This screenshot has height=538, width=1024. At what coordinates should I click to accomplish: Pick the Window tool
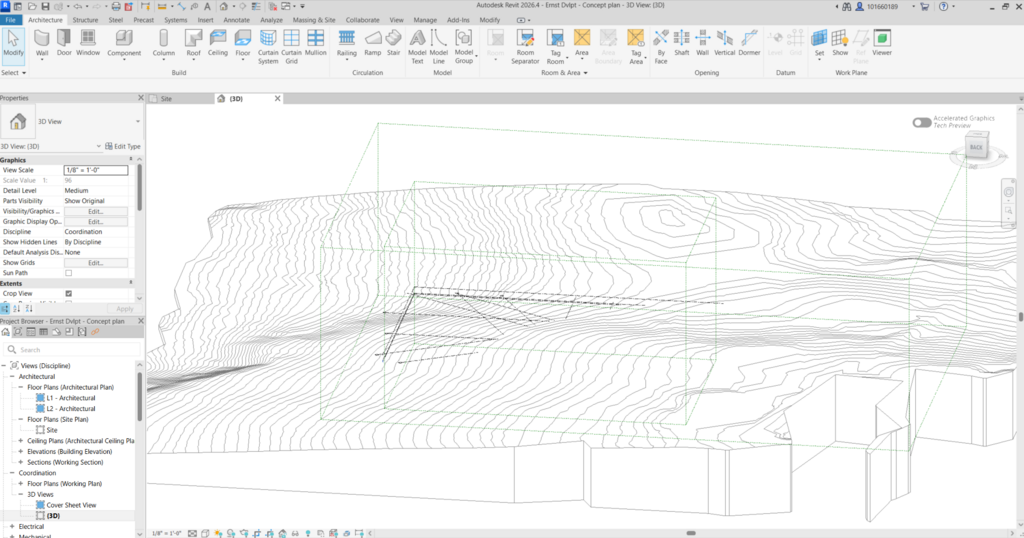(x=88, y=43)
